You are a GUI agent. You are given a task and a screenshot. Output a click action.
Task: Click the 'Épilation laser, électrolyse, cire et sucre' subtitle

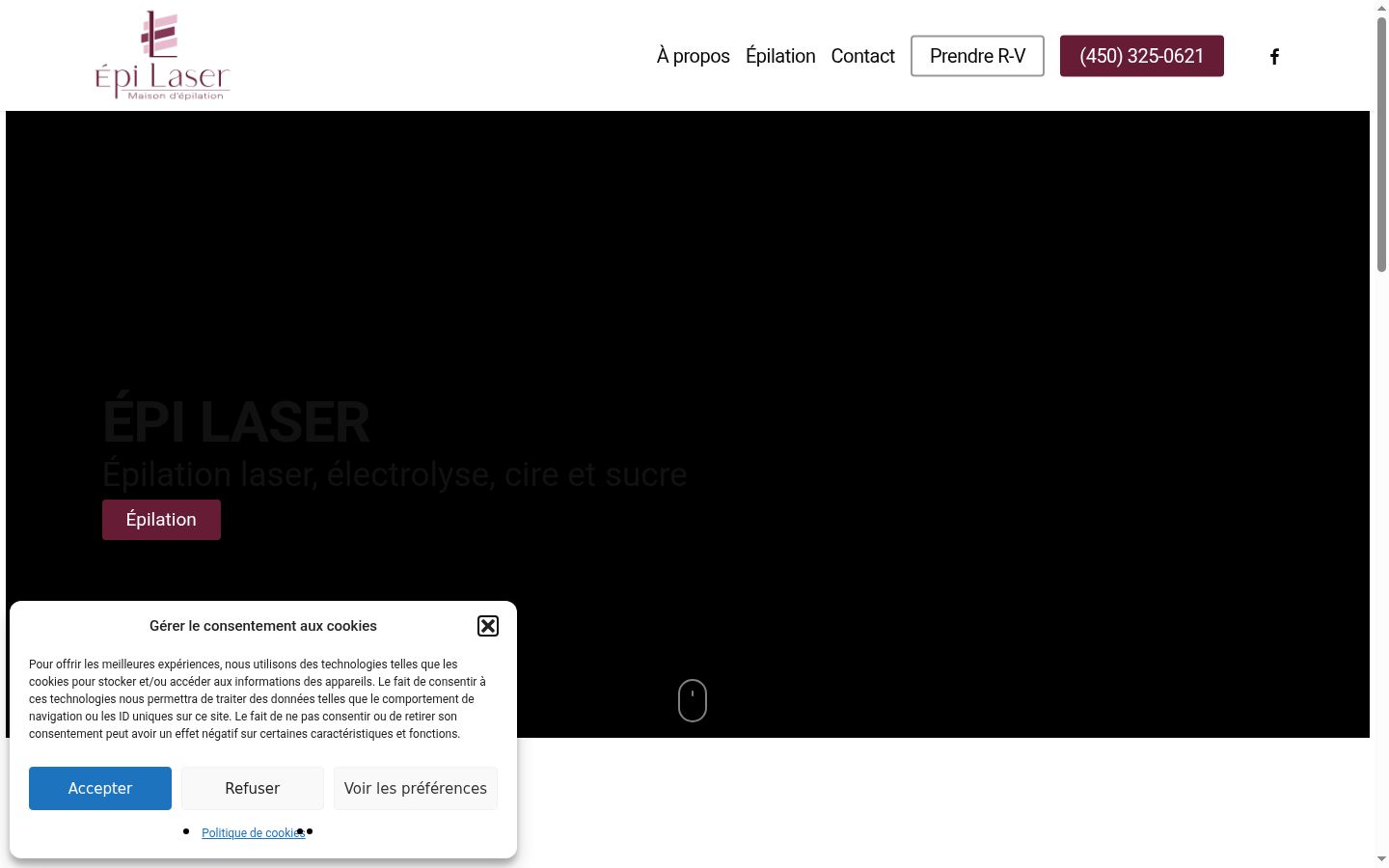click(x=395, y=475)
